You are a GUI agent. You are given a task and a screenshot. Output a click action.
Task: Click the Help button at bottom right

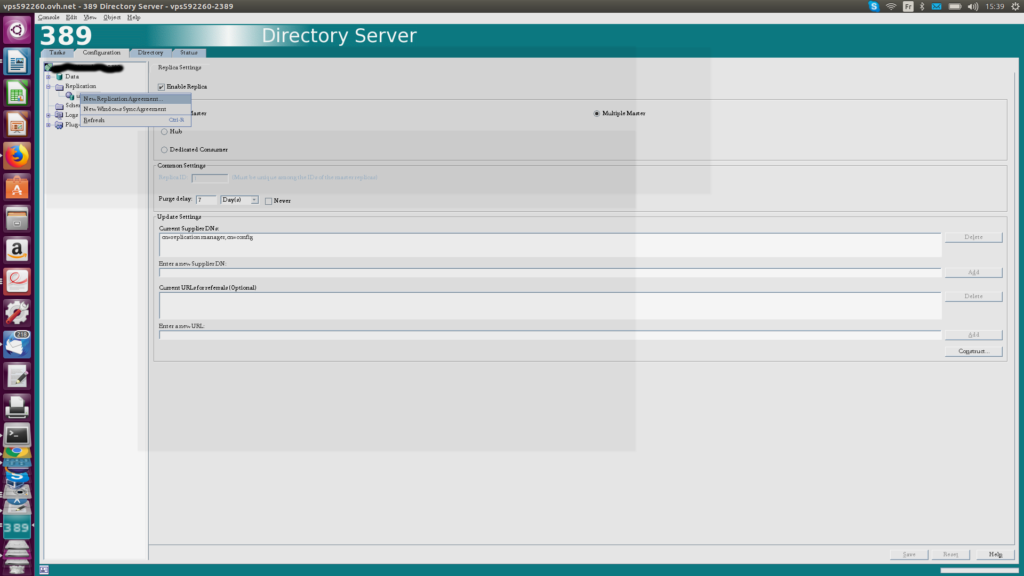click(x=995, y=554)
